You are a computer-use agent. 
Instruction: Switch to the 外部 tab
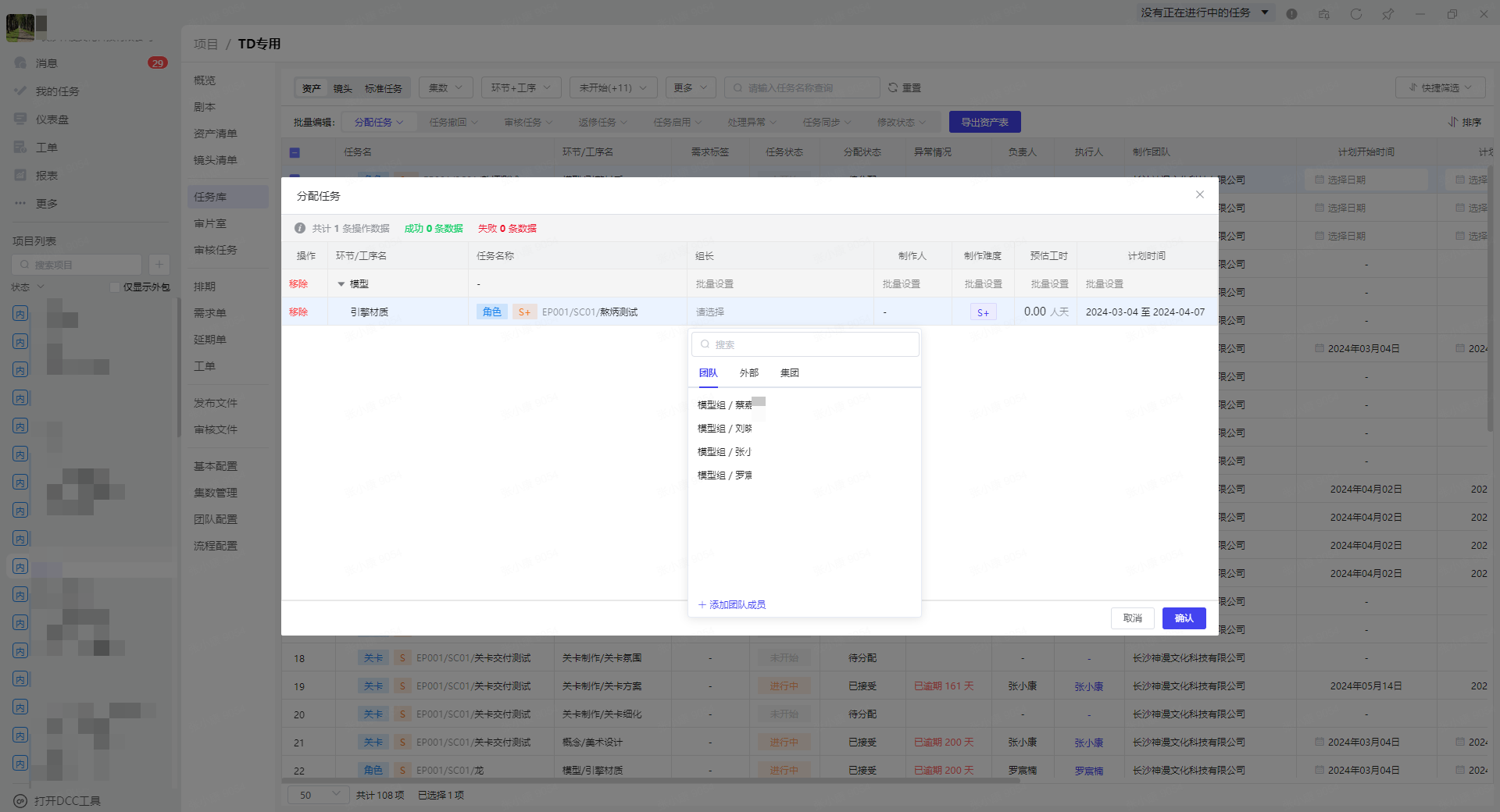pyautogui.click(x=748, y=373)
